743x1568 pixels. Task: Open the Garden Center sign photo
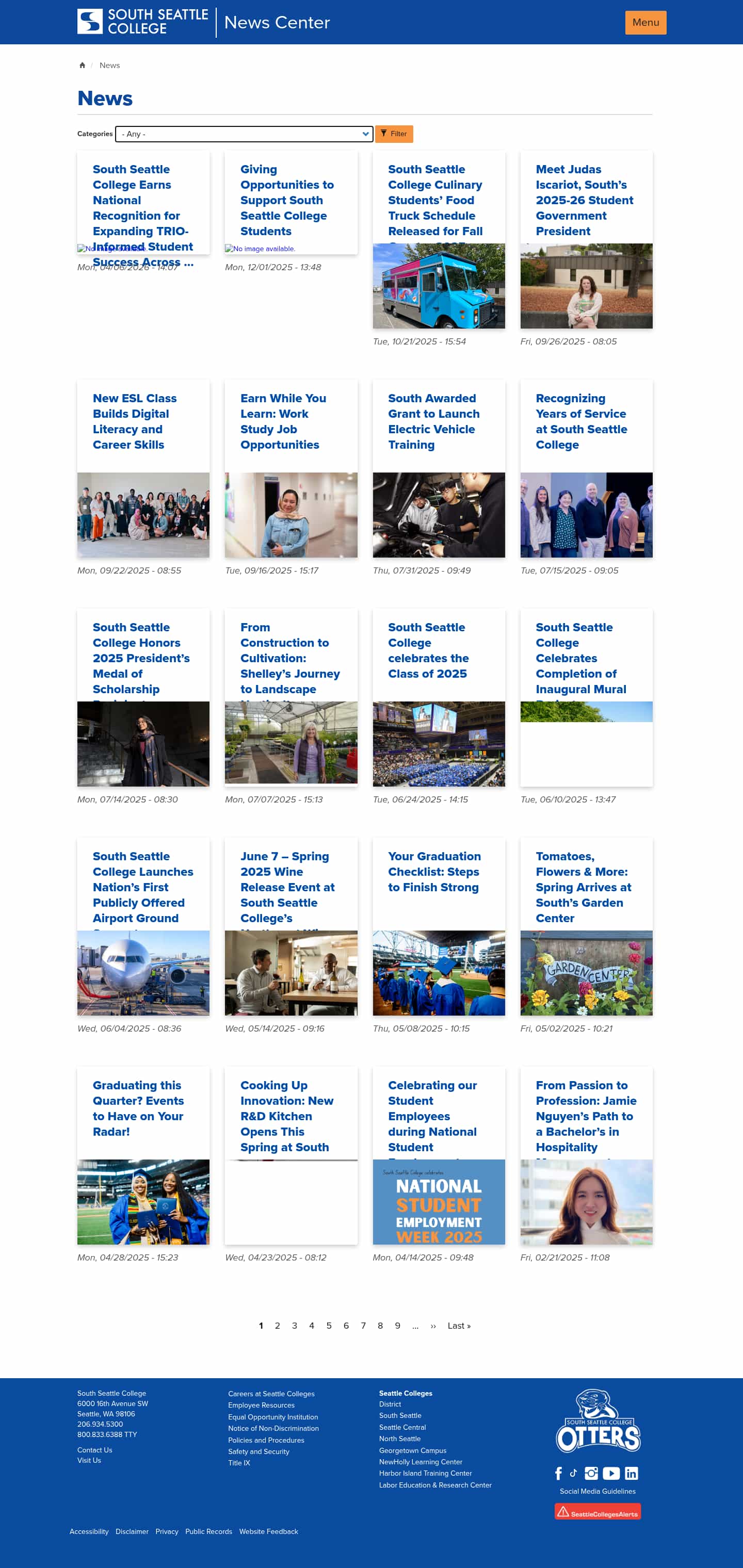586,973
